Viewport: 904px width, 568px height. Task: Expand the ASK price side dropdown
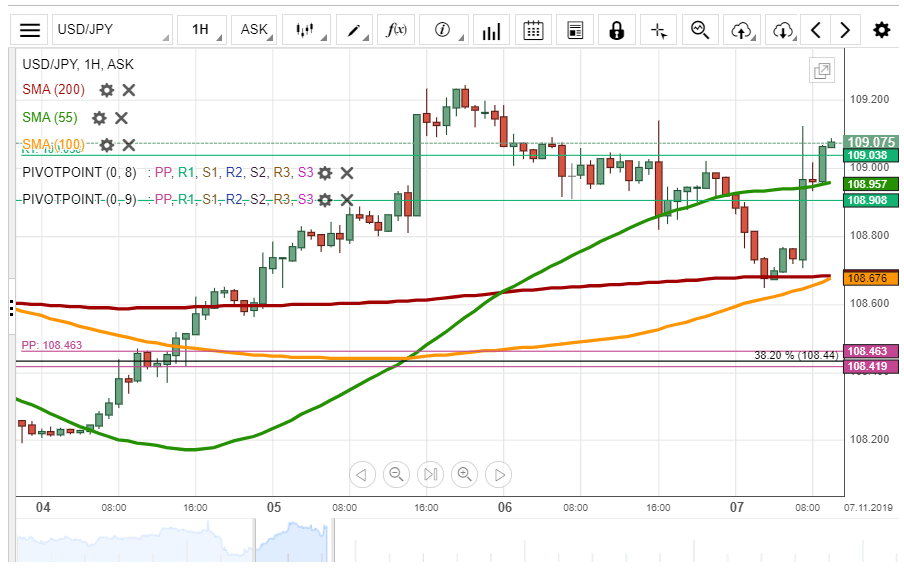(257, 30)
